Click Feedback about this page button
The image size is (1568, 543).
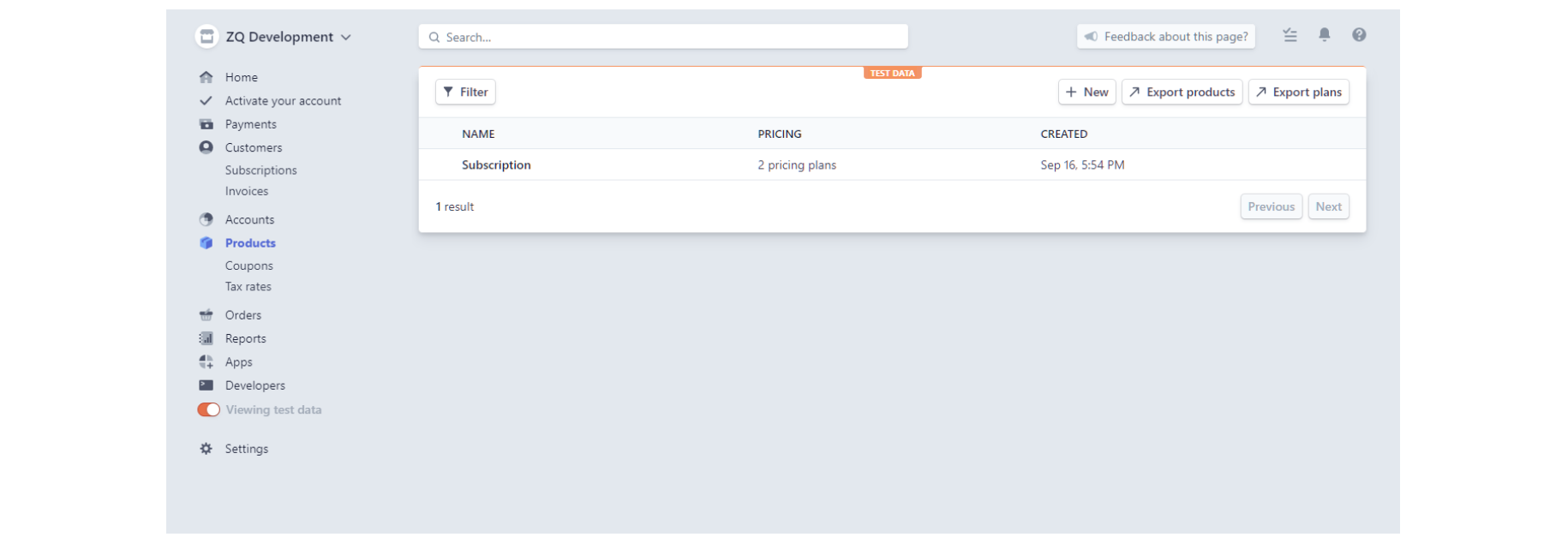[1165, 37]
